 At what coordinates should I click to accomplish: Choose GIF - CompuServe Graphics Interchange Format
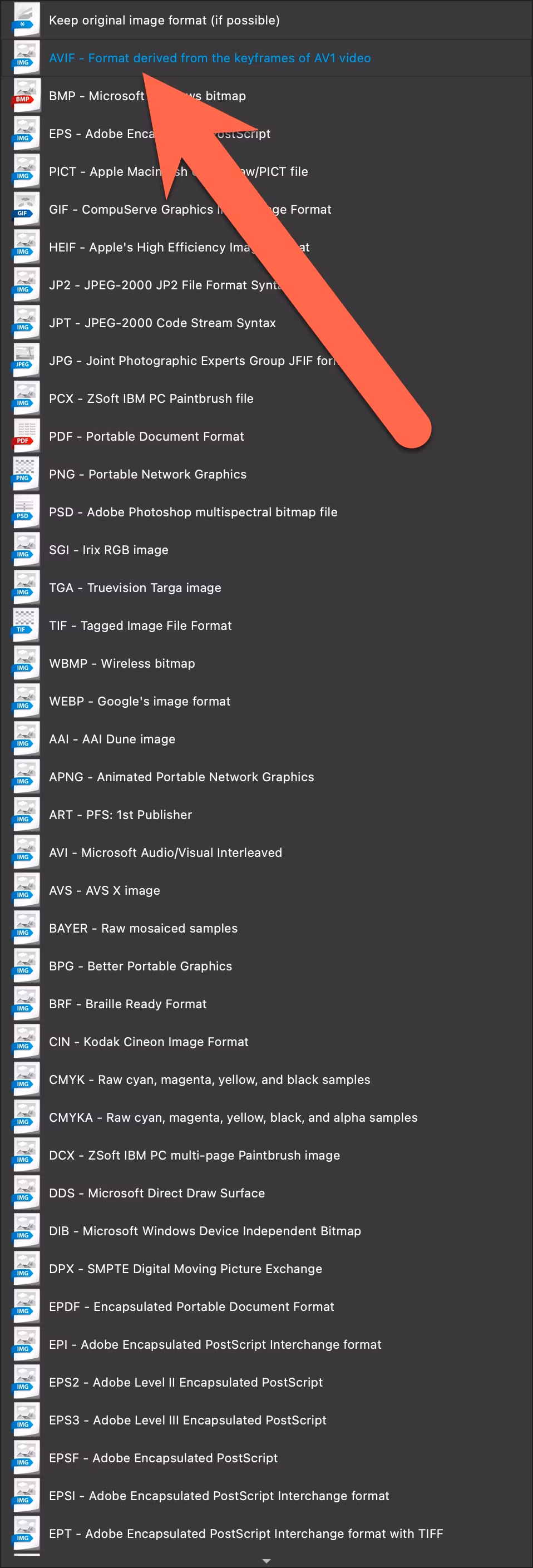click(266, 209)
